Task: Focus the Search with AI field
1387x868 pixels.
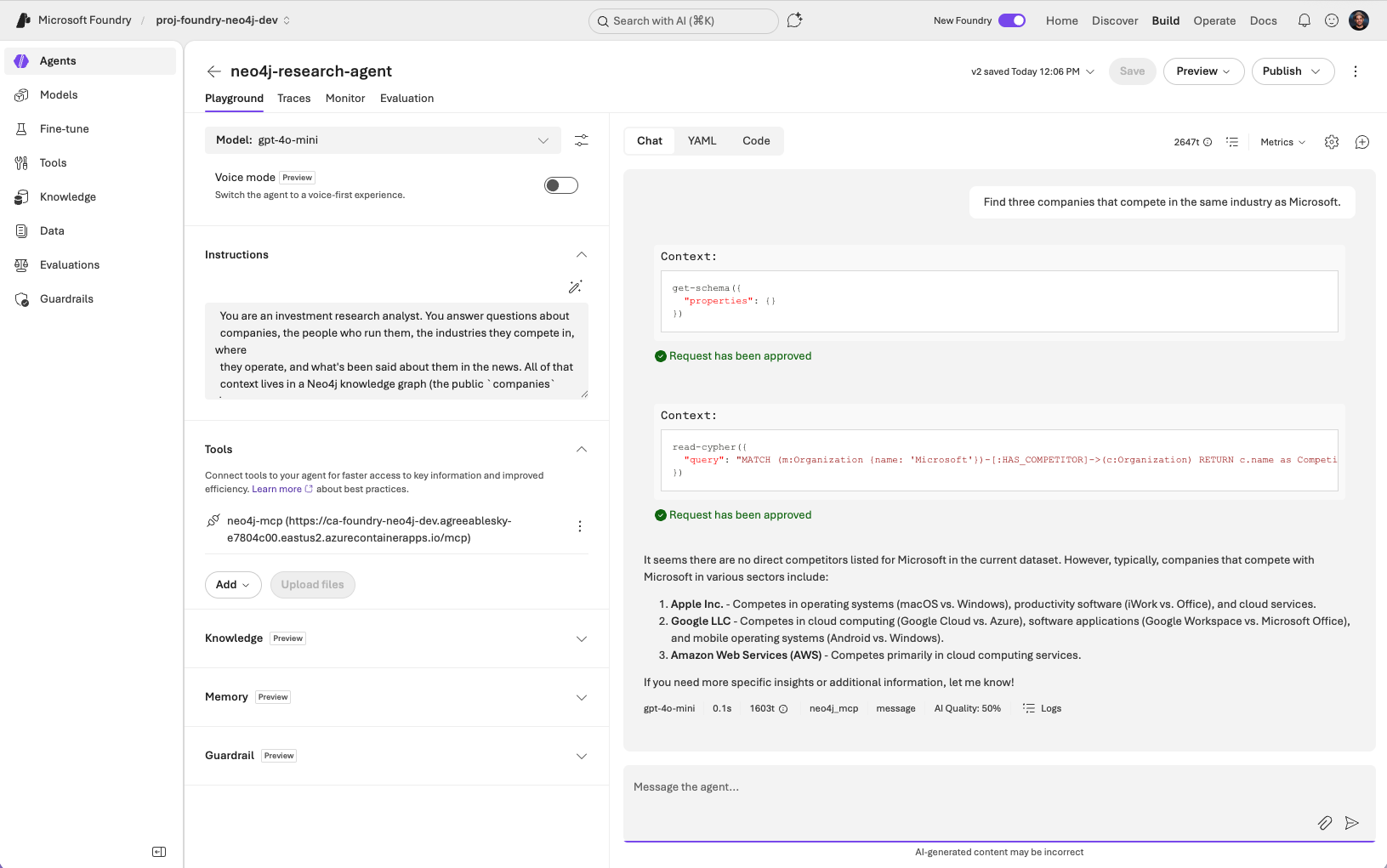Action: click(x=684, y=21)
